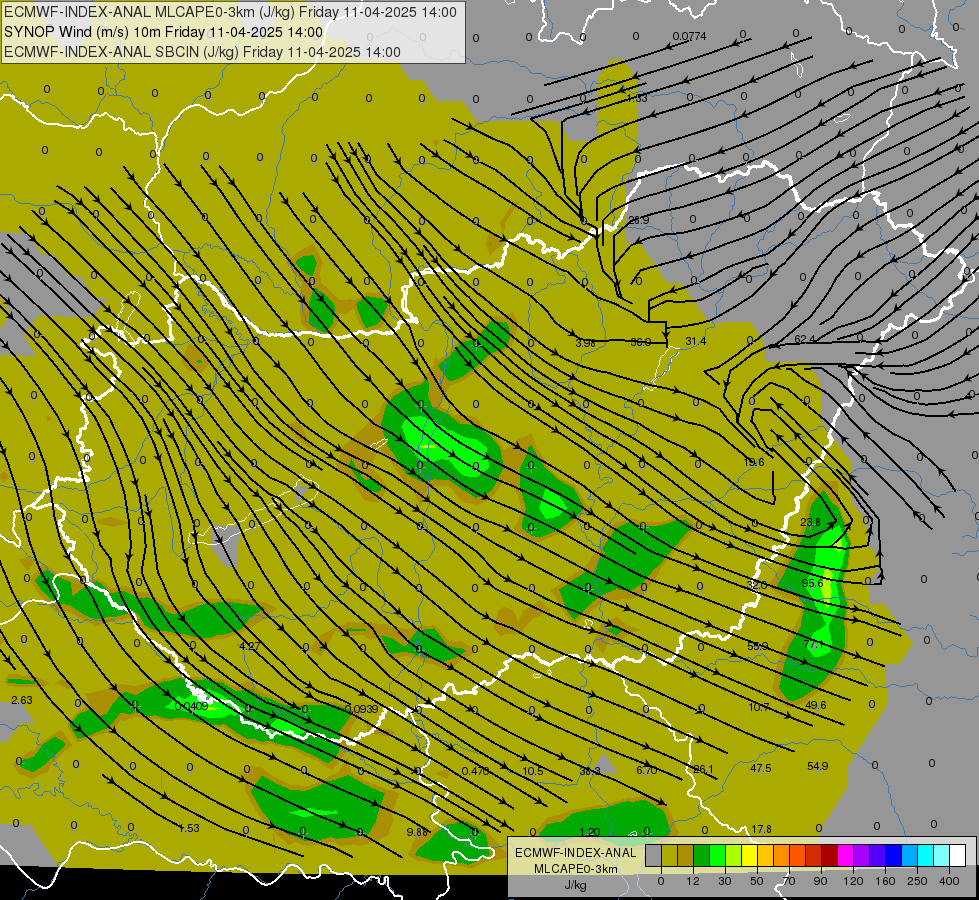Click the white legend swatch
The width and height of the screenshot is (979, 900).
[958, 855]
